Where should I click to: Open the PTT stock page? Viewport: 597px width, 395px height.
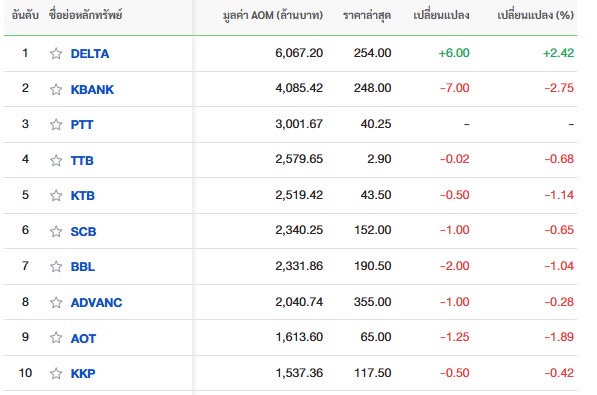[x=82, y=125]
